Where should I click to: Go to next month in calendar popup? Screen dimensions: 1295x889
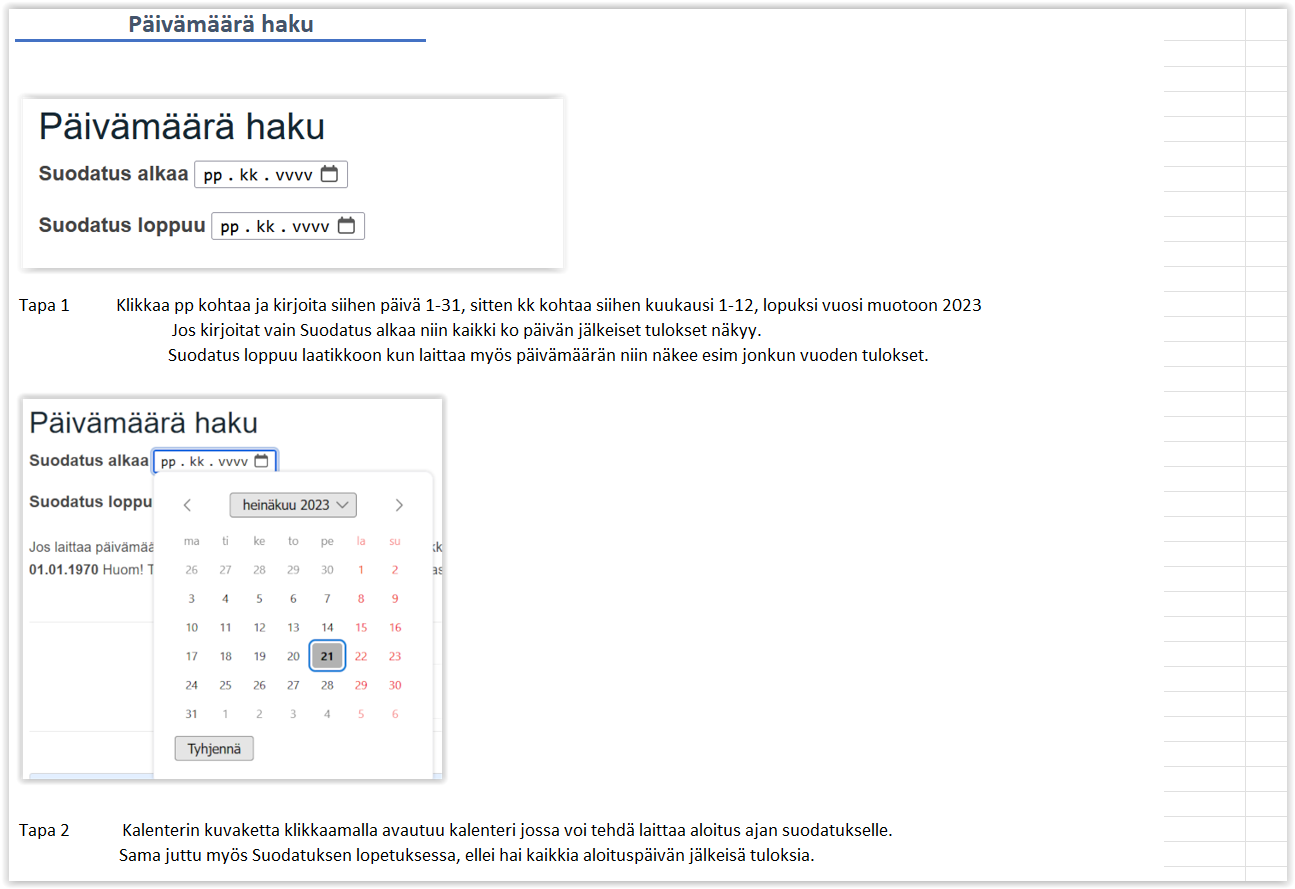click(x=399, y=505)
